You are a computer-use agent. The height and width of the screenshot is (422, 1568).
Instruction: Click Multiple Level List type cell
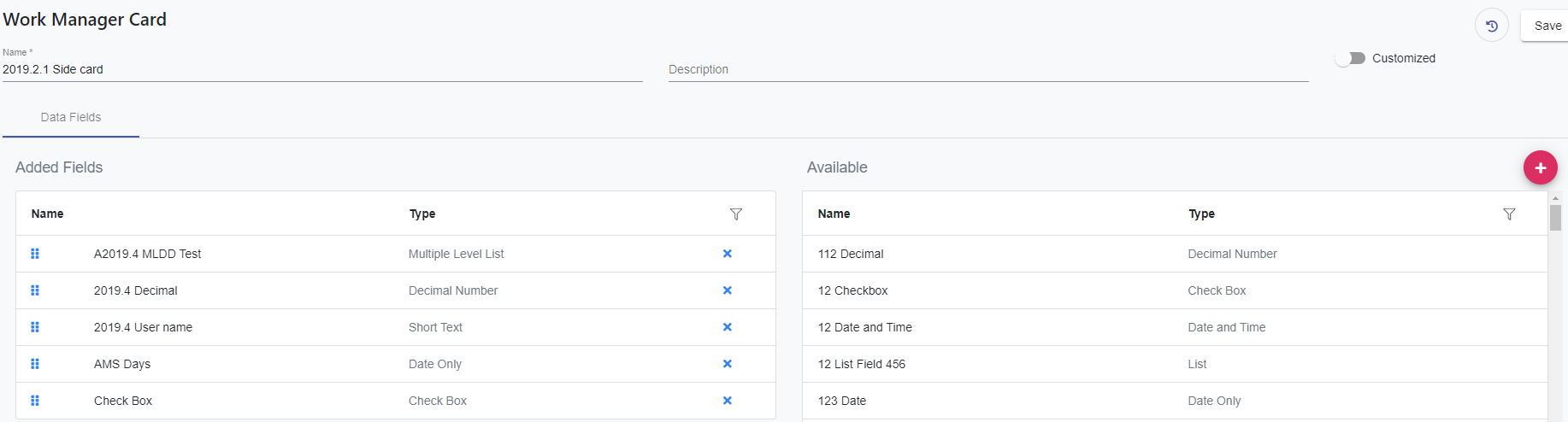[x=456, y=254]
